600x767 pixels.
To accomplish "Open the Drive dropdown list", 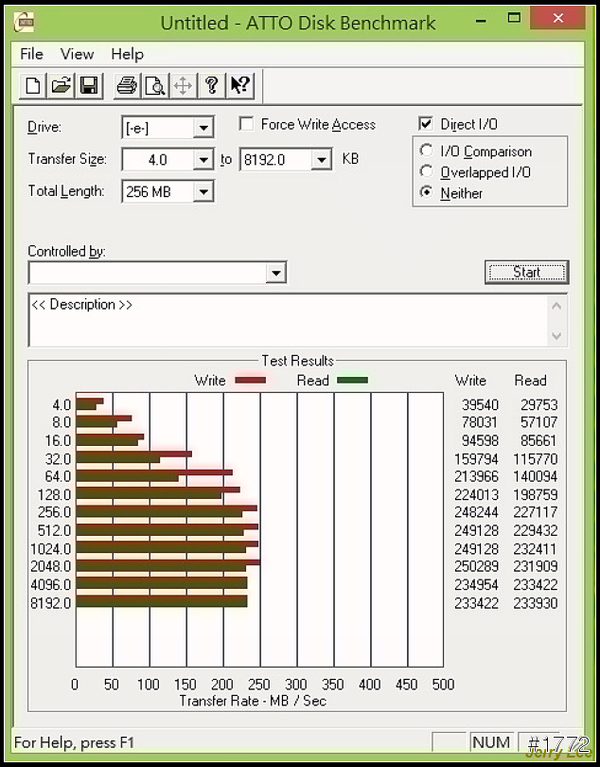I will pyautogui.click(x=204, y=128).
